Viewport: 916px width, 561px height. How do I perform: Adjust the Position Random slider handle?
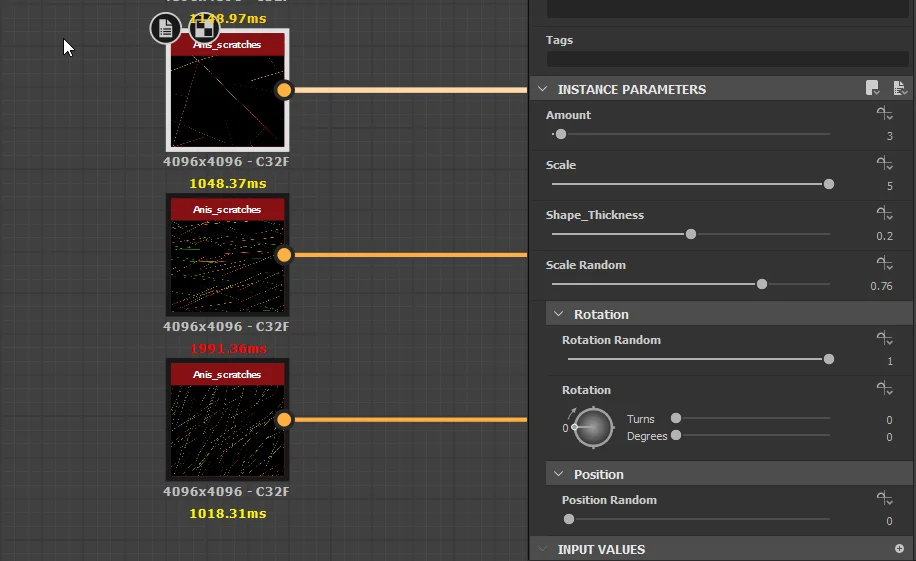tap(569, 519)
